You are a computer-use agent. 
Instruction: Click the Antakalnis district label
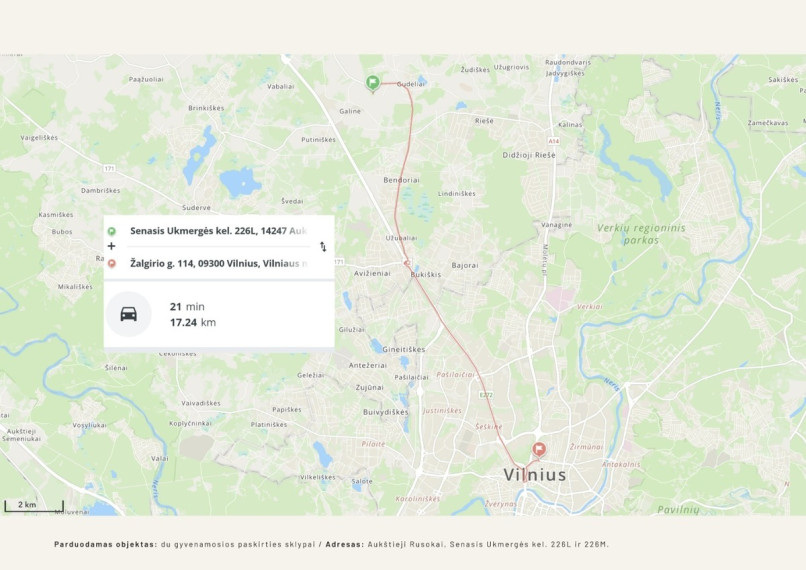[621, 464]
